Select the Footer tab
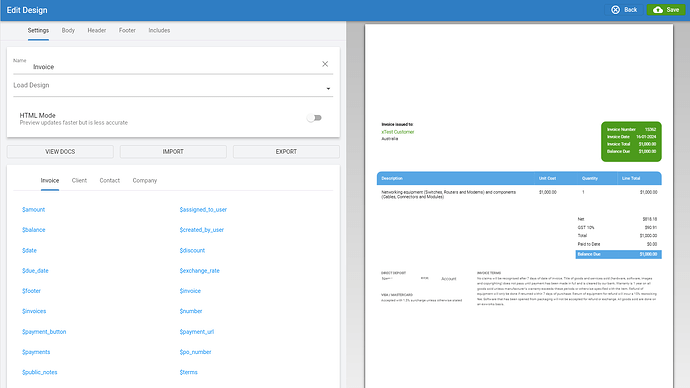This screenshot has width=690, height=388. [127, 30]
